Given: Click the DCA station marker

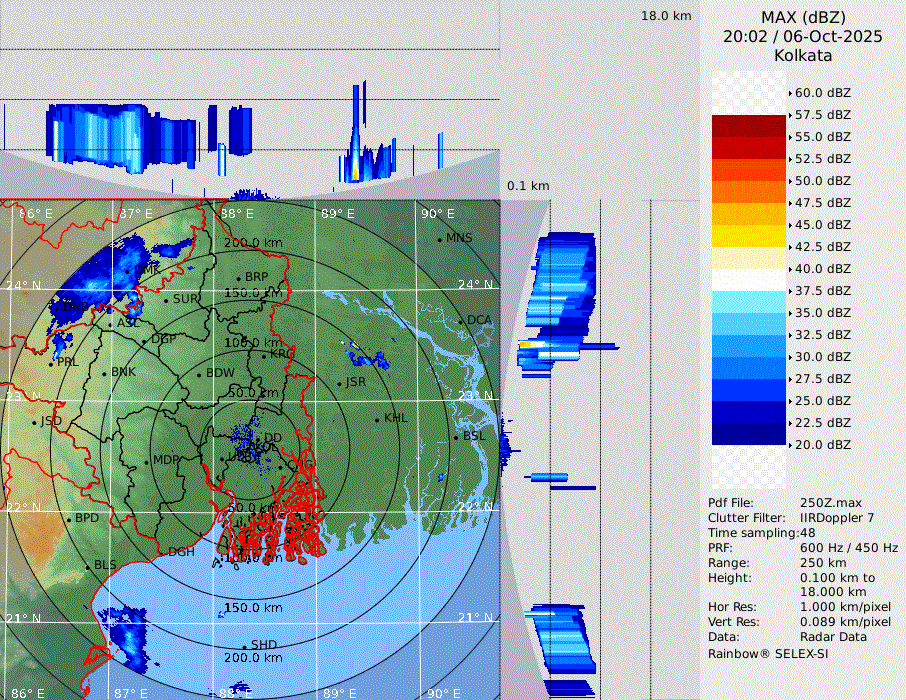Looking at the screenshot, I should (x=461, y=321).
